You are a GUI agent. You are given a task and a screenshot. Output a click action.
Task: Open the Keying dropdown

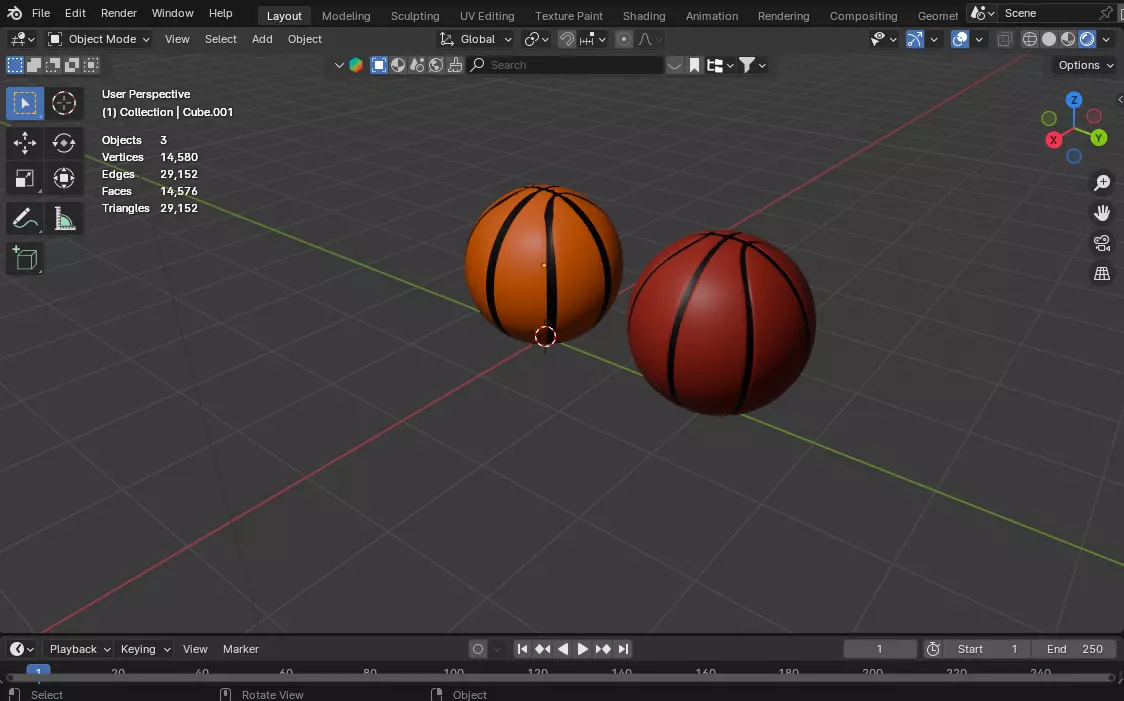click(x=145, y=649)
